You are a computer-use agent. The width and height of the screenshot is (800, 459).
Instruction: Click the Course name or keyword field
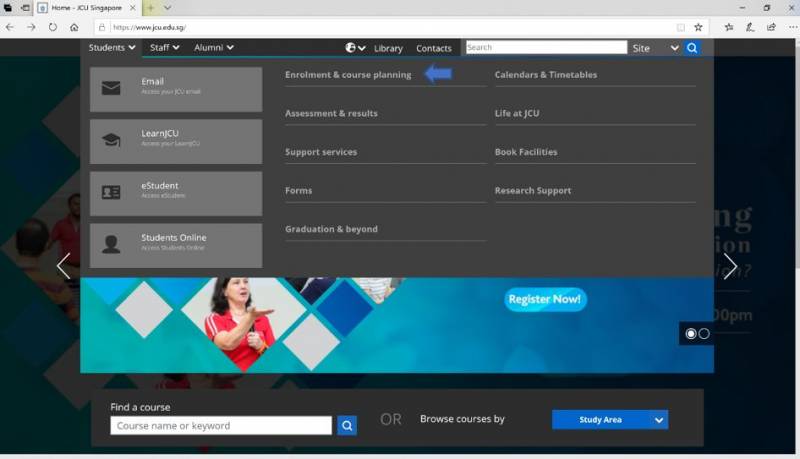[221, 425]
